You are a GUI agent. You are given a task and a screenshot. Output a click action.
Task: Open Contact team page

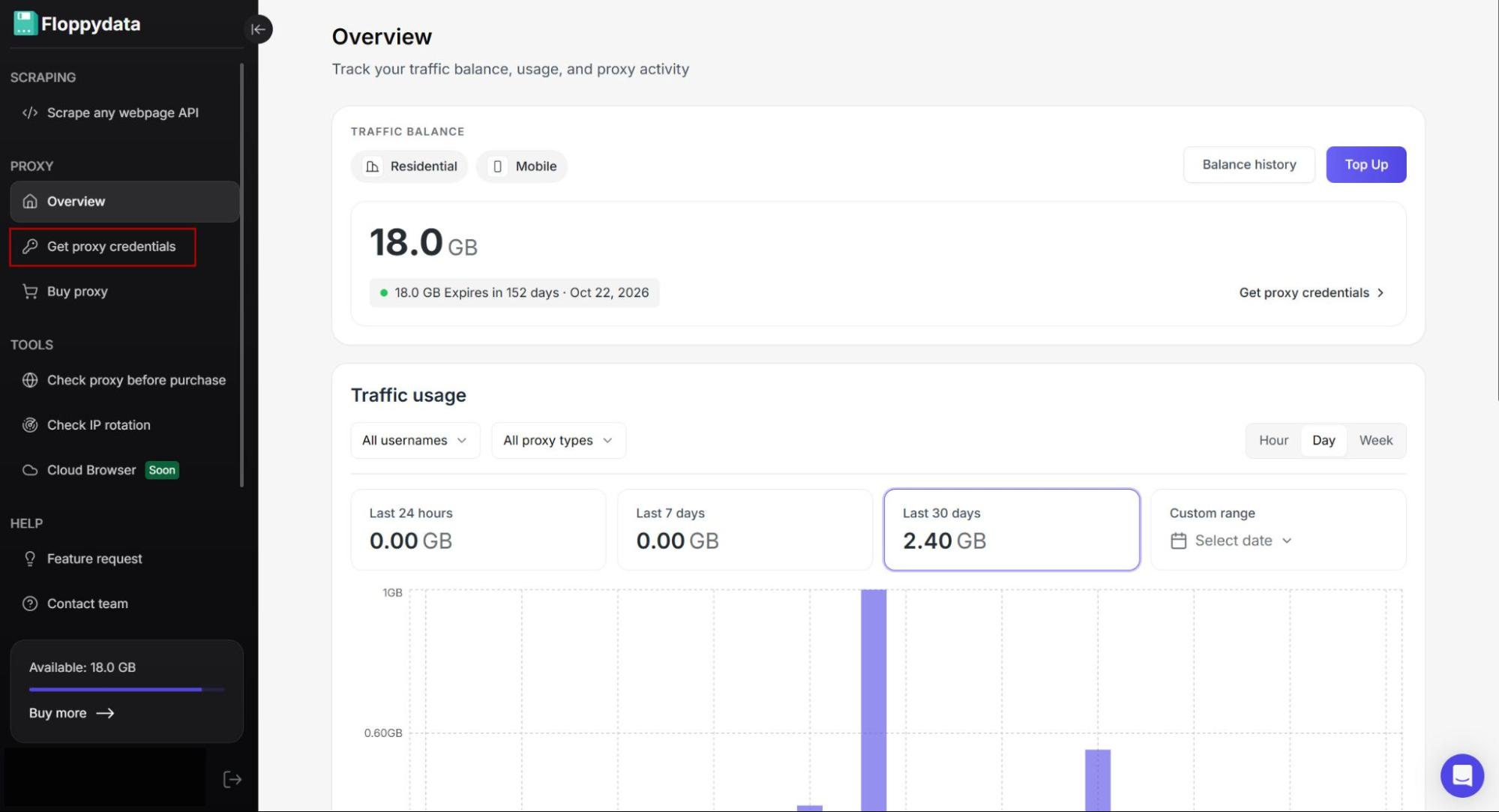125,604
